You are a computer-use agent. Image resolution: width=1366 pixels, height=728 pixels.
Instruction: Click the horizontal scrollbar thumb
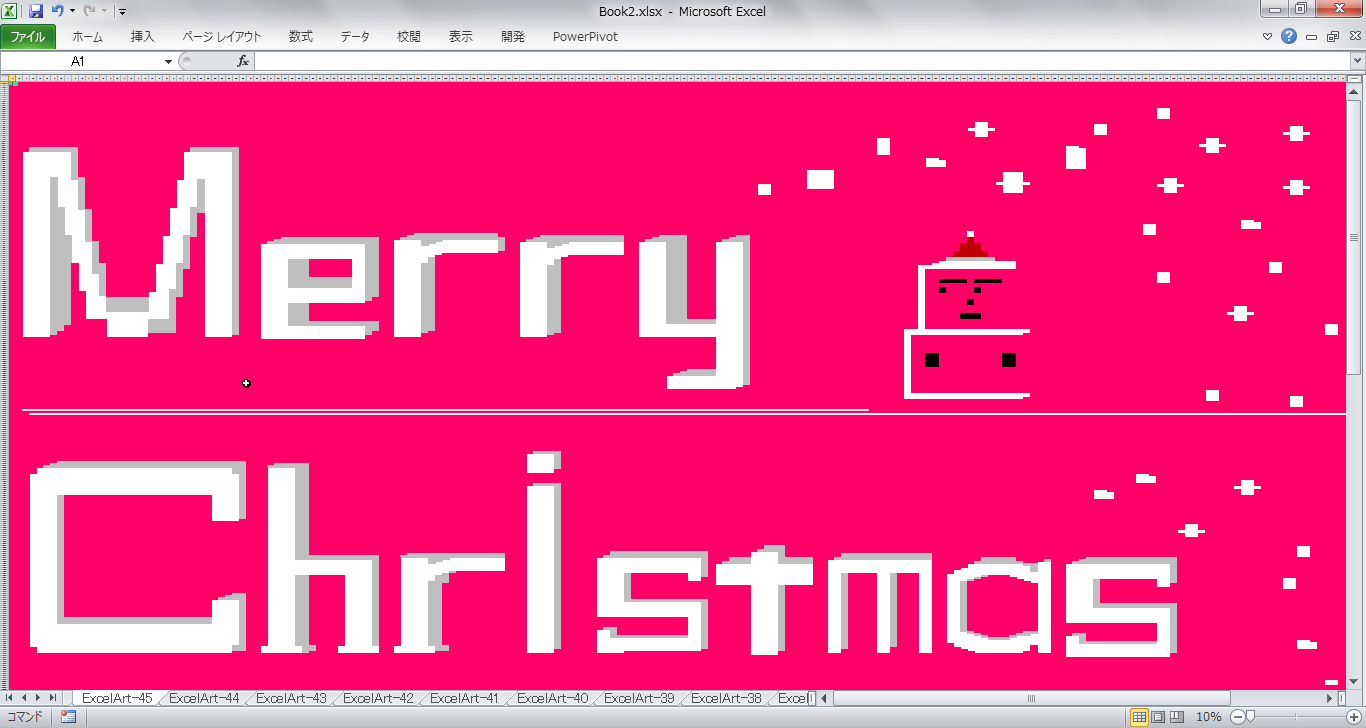tap(1030, 698)
